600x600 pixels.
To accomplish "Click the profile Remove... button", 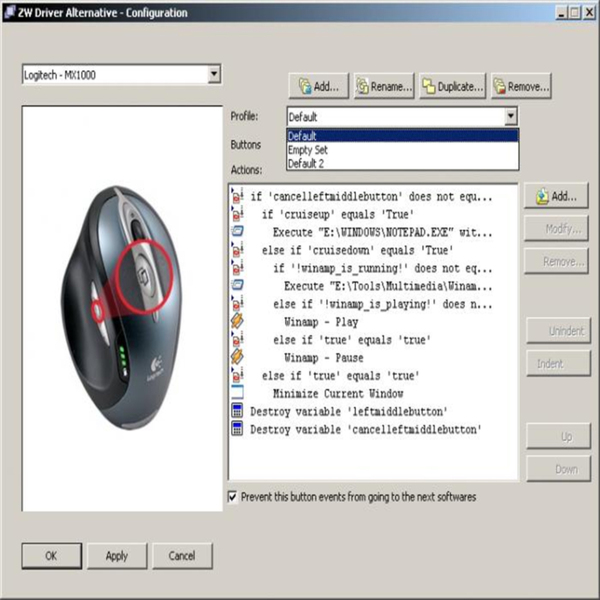I will (x=521, y=86).
